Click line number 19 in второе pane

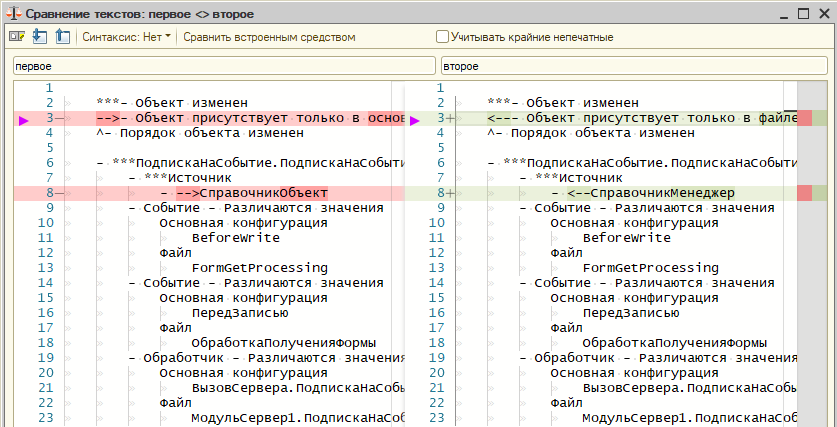(x=437, y=357)
